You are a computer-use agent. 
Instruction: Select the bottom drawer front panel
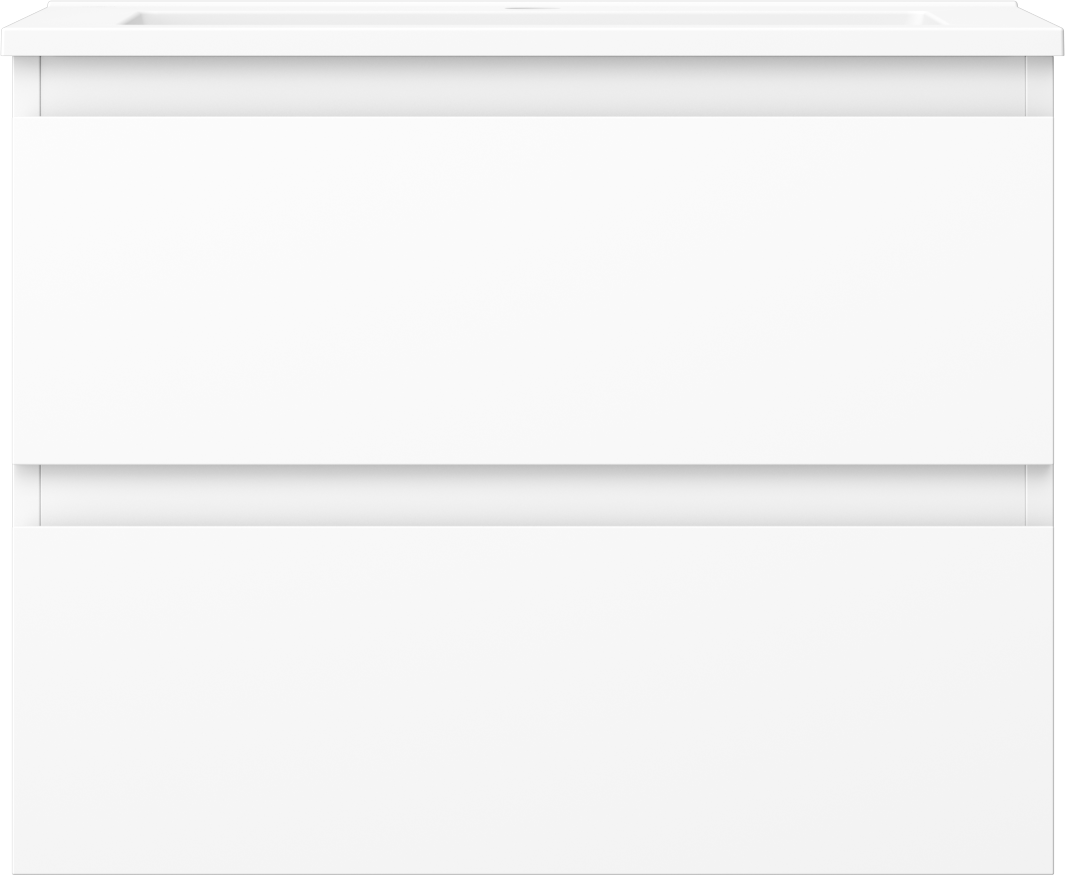[x=533, y=699]
